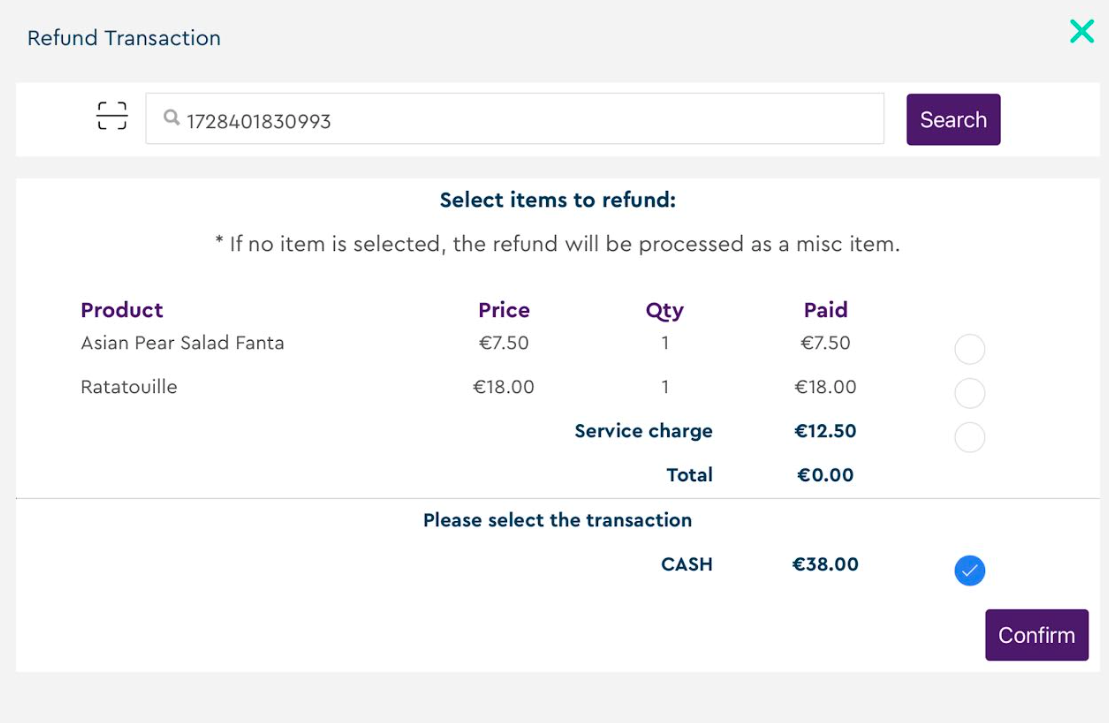Select the Service charge for refund

pyautogui.click(x=969, y=438)
